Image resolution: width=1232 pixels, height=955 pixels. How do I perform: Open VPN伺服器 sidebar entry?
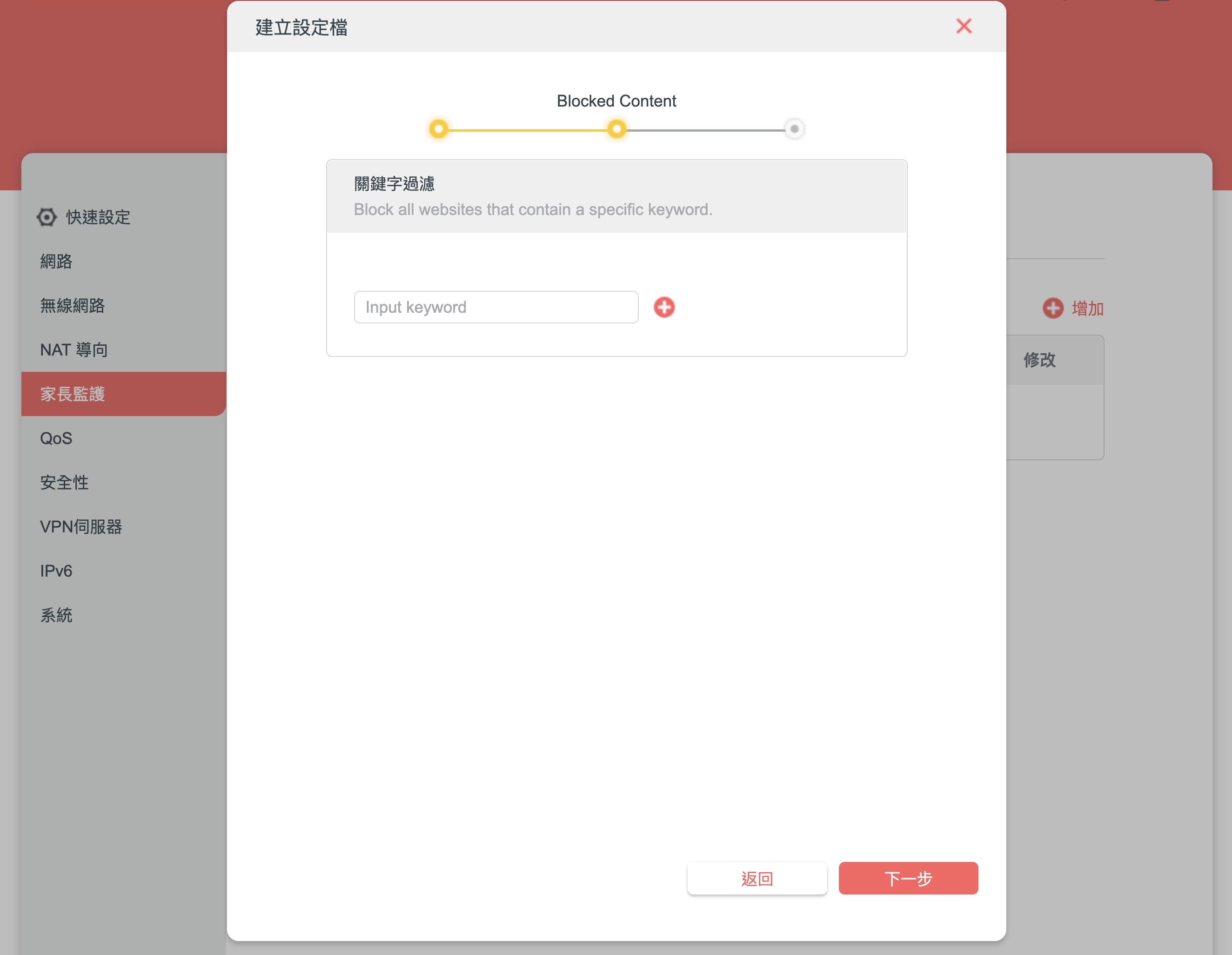click(x=81, y=527)
